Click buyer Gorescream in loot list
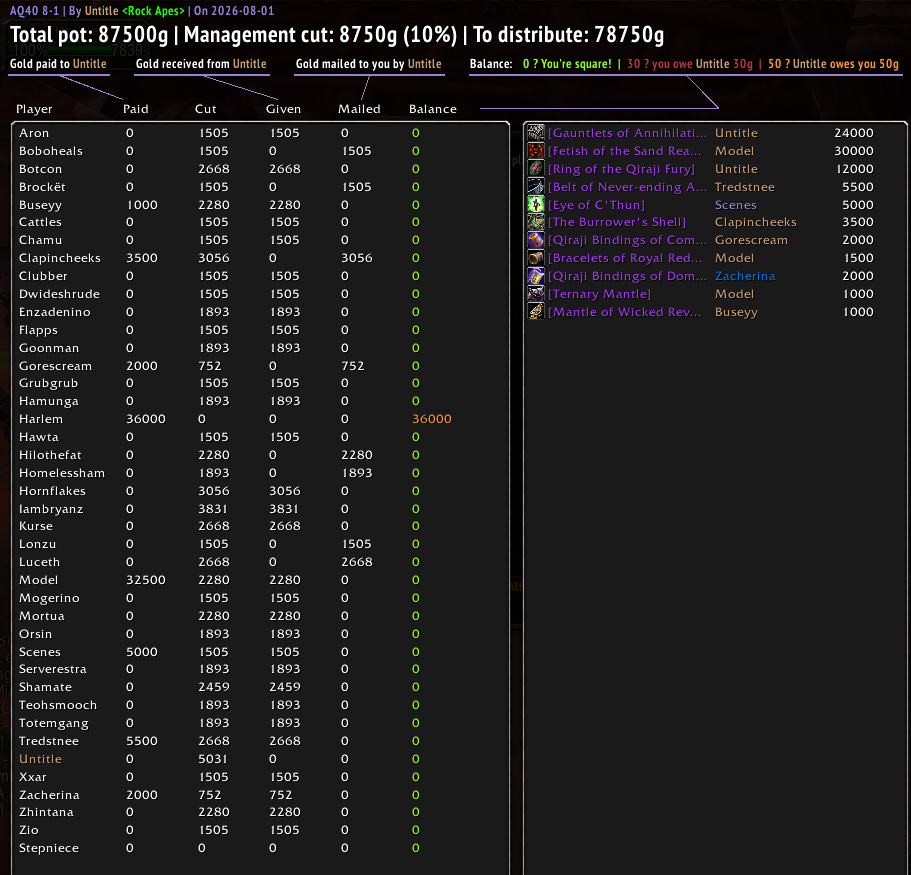 (751, 240)
